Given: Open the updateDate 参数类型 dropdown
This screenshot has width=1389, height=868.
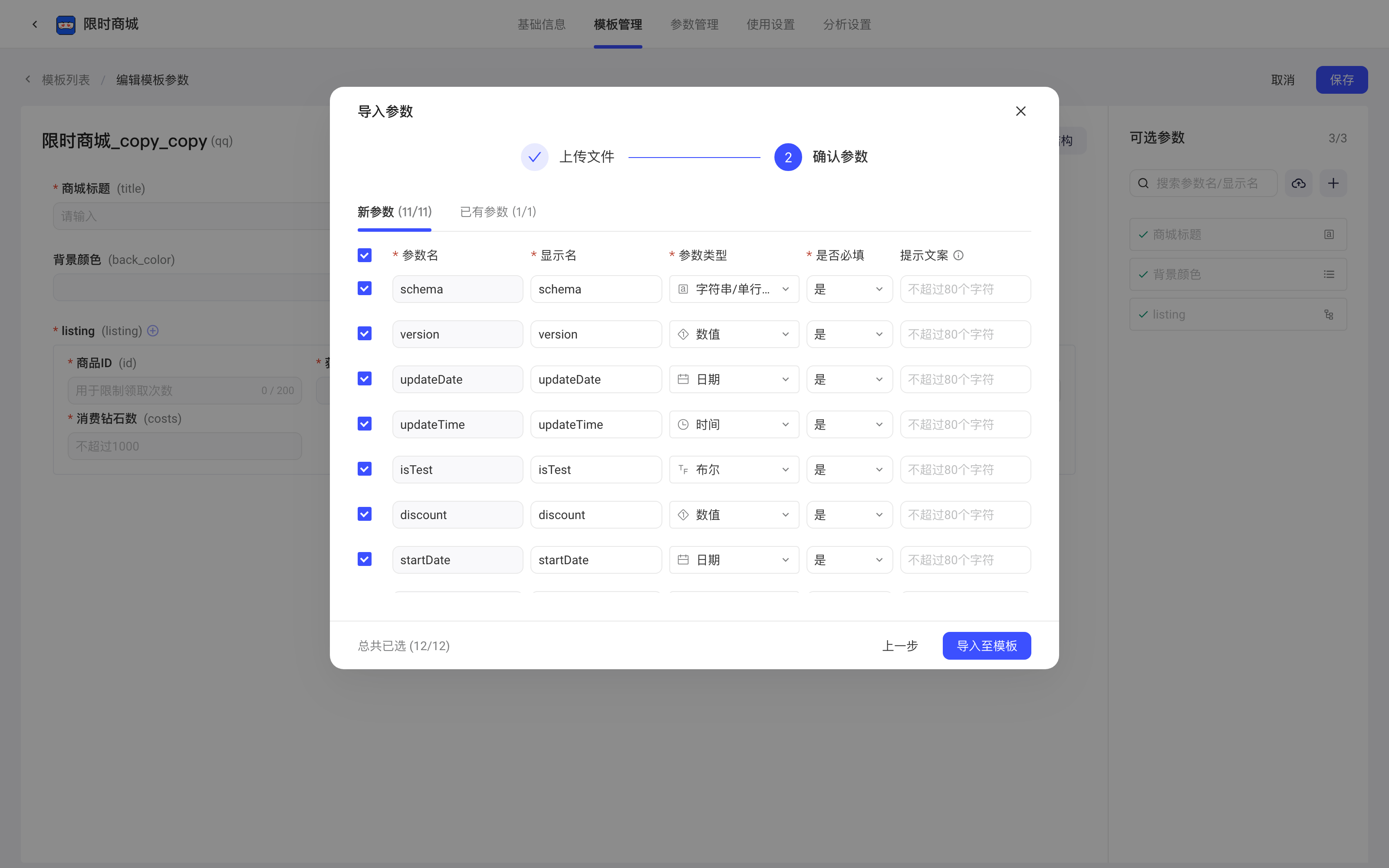Looking at the screenshot, I should [x=734, y=379].
